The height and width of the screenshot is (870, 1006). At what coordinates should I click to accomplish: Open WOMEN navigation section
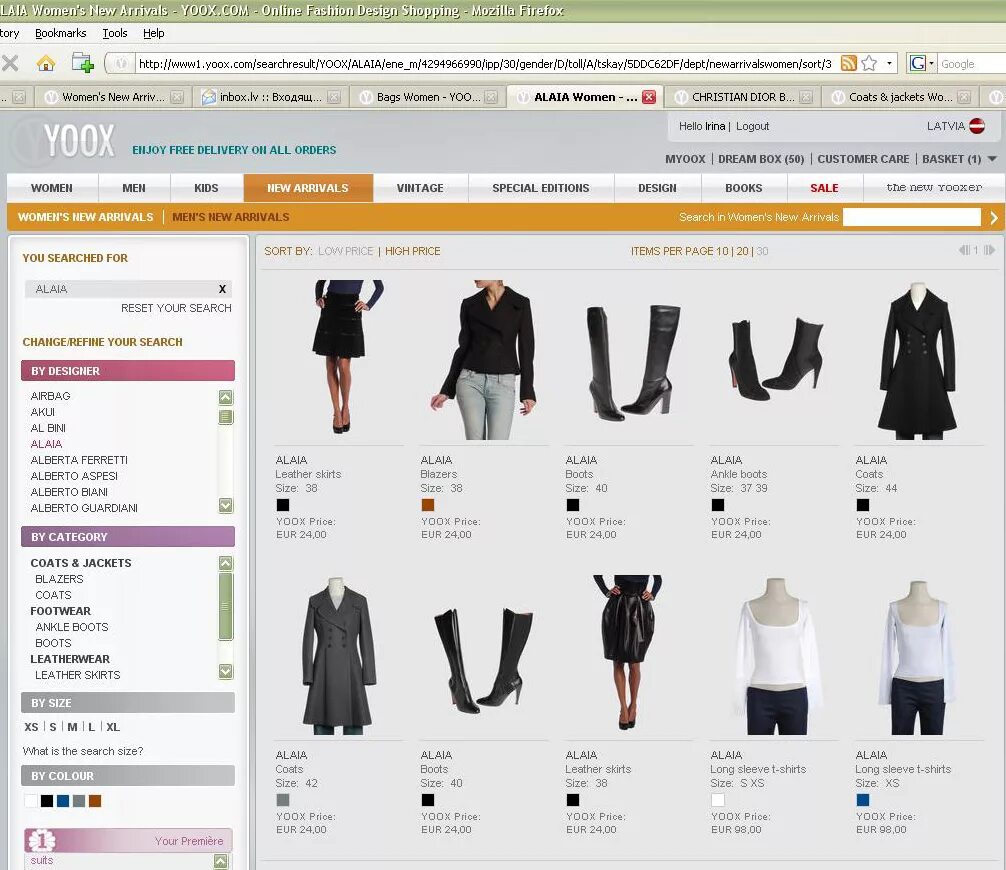point(52,188)
